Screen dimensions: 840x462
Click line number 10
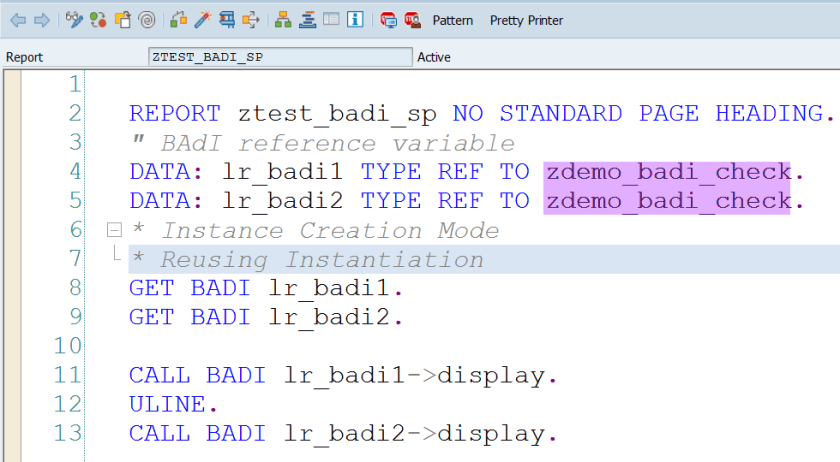(x=68, y=346)
